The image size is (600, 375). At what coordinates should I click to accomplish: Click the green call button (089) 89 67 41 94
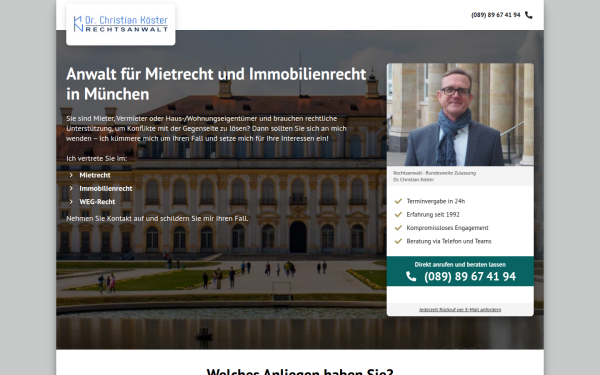(460, 271)
